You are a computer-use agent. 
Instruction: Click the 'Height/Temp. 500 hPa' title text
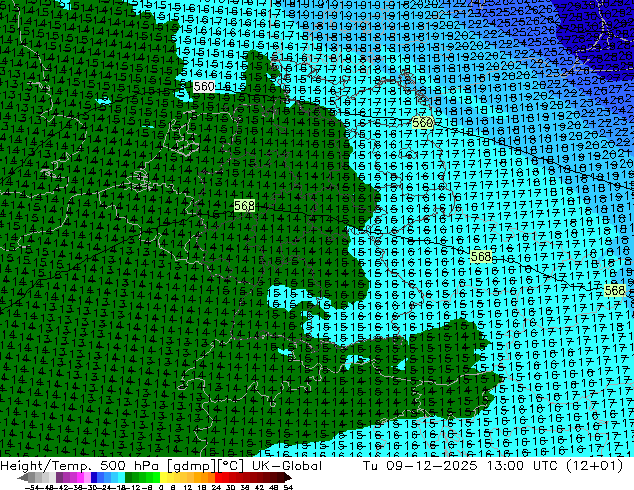point(79,466)
